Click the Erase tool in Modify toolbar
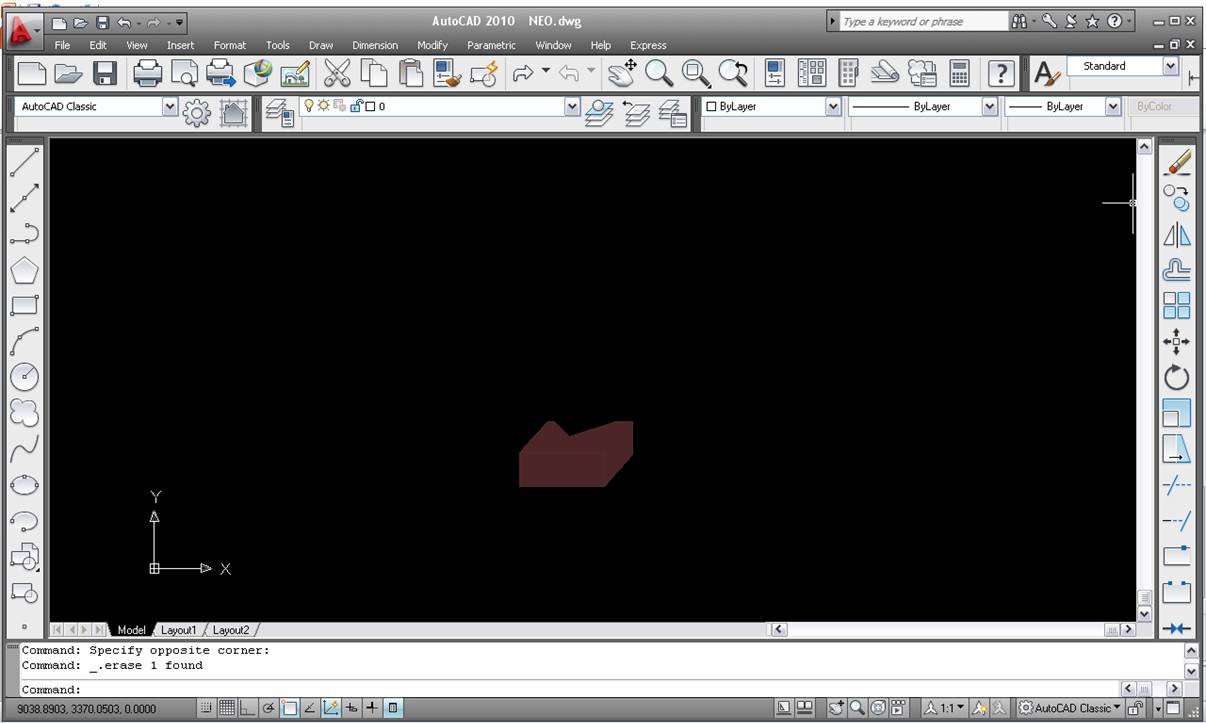 1177,163
